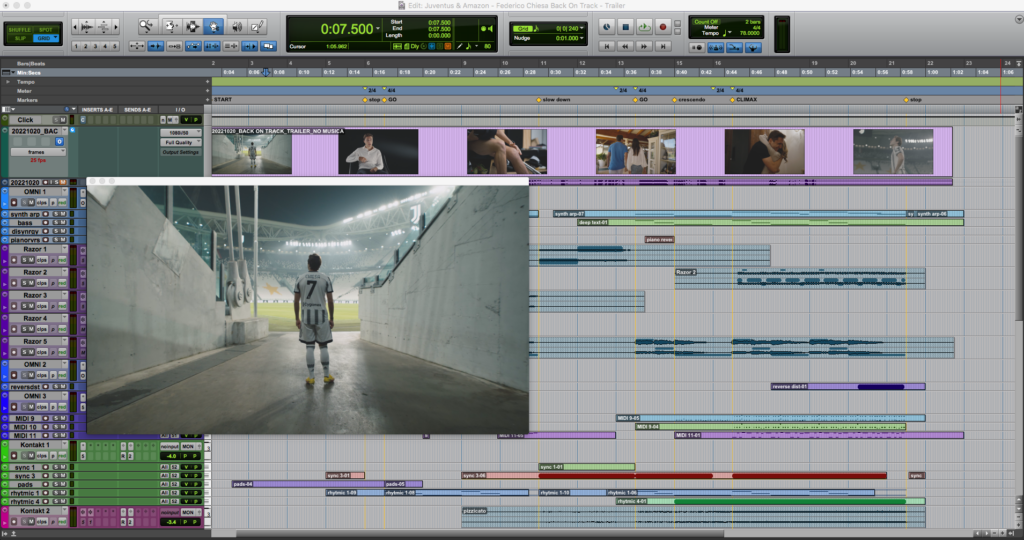The height and width of the screenshot is (540, 1024).
Task: Click the audio zoom waveform button
Action: pyautogui.click(x=86, y=27)
